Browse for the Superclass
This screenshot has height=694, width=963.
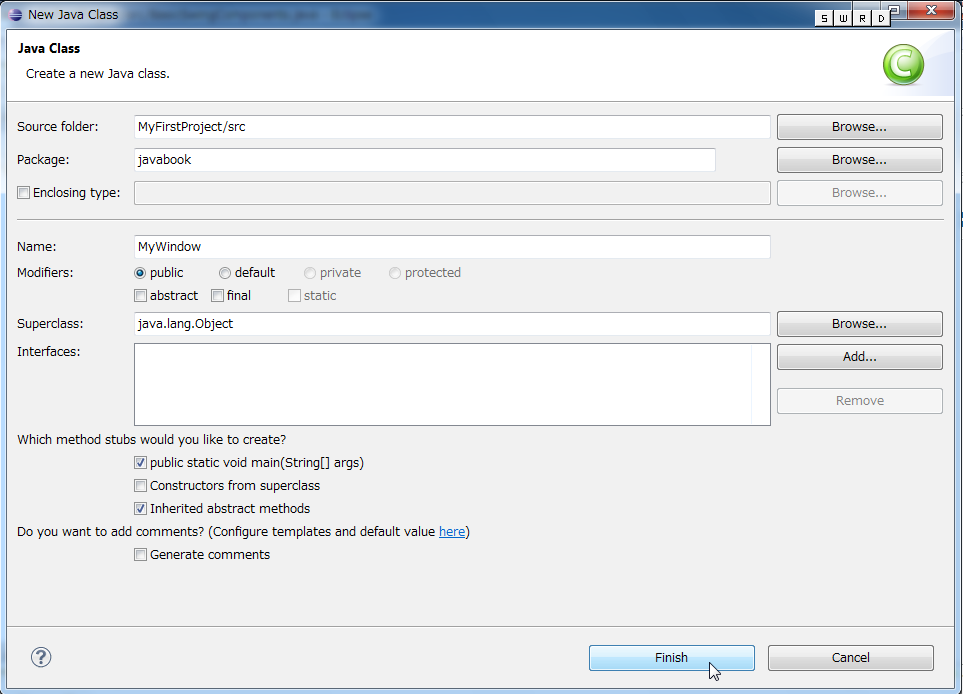tap(859, 324)
